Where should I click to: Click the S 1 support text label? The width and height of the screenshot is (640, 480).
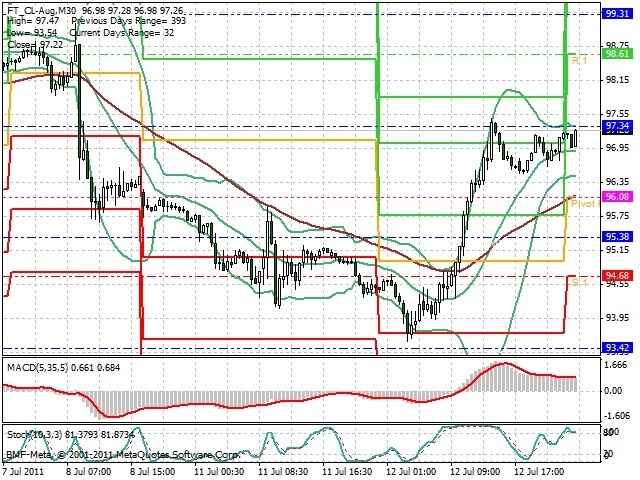click(x=580, y=282)
